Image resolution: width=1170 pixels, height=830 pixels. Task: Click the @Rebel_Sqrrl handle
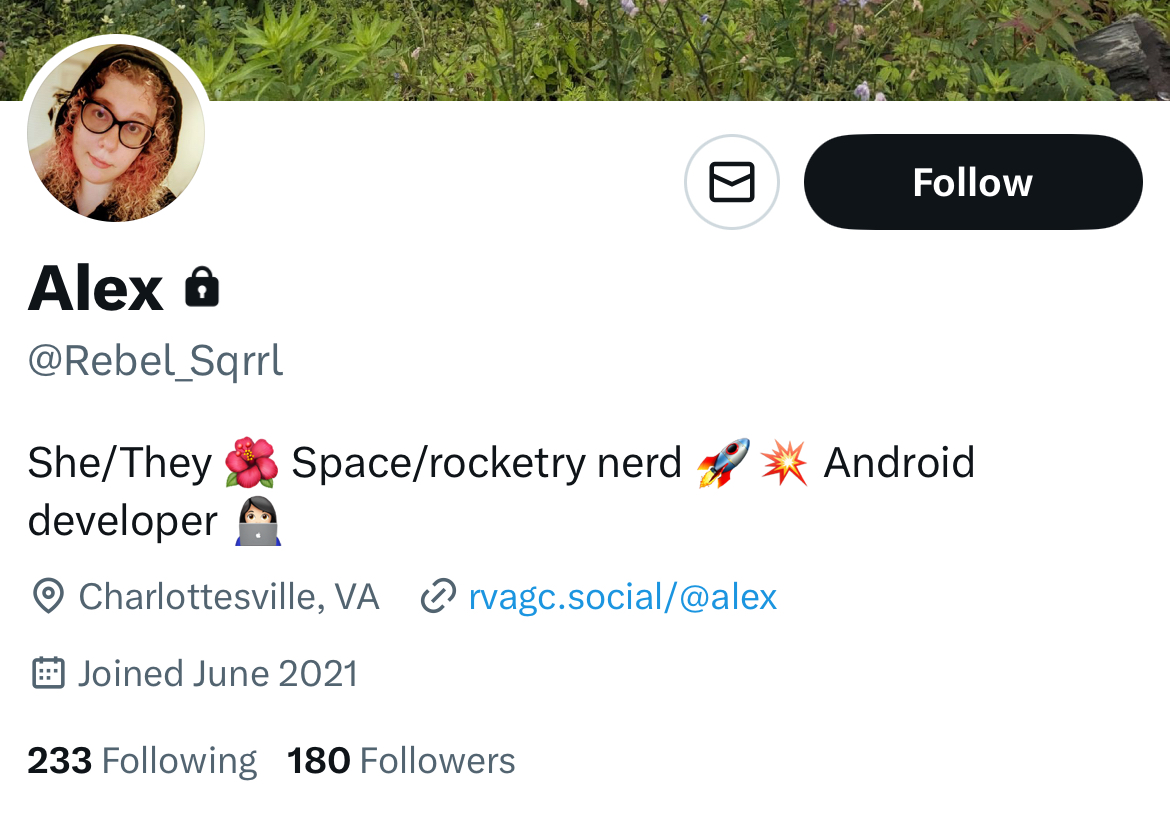point(156,361)
